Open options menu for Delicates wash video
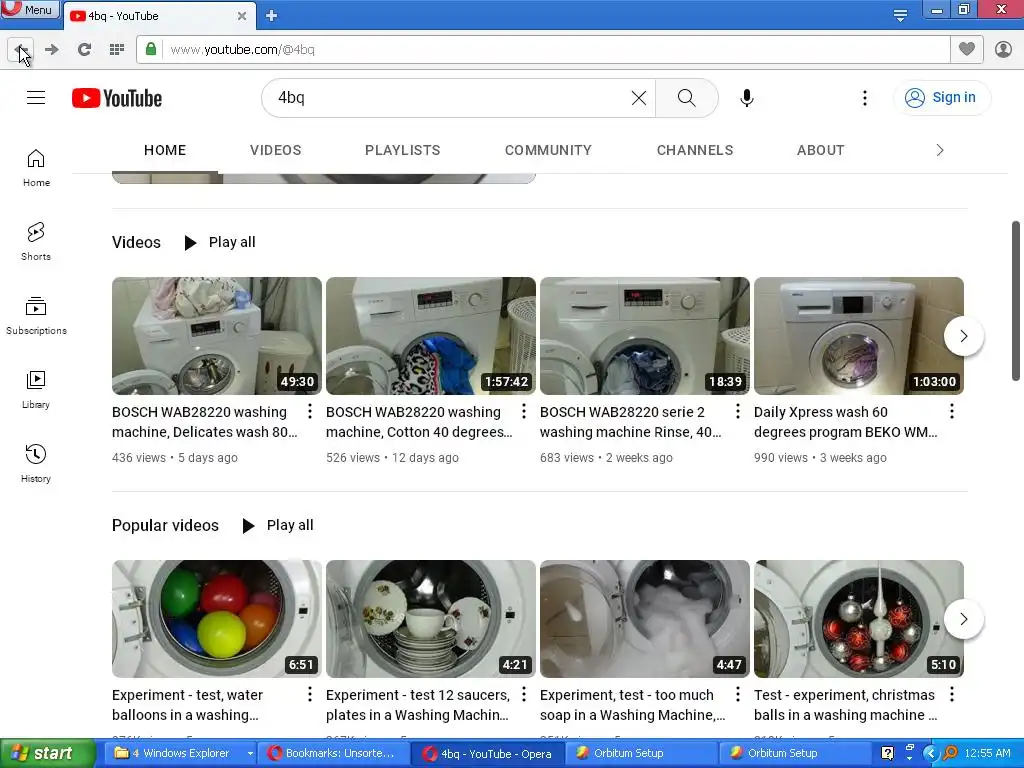Image resolution: width=1024 pixels, height=768 pixels. pyautogui.click(x=310, y=411)
